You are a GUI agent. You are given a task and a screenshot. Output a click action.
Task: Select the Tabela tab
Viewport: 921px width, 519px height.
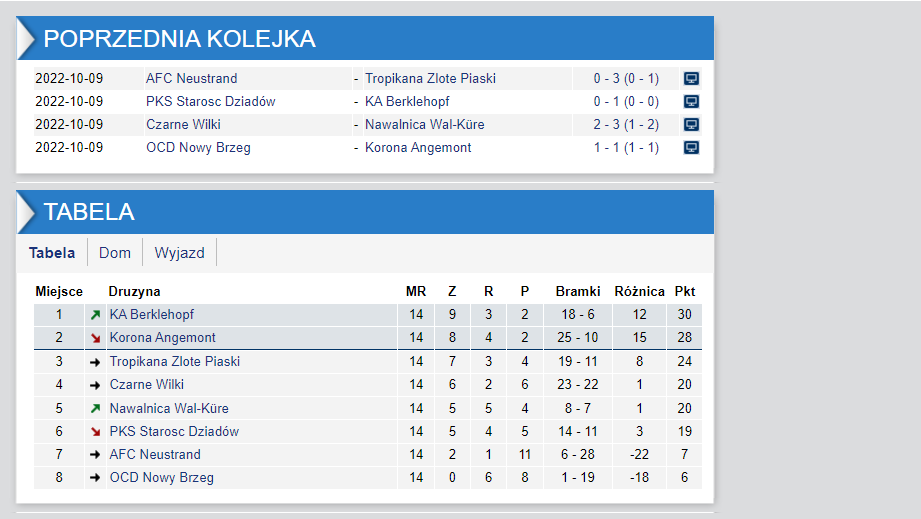coord(52,253)
